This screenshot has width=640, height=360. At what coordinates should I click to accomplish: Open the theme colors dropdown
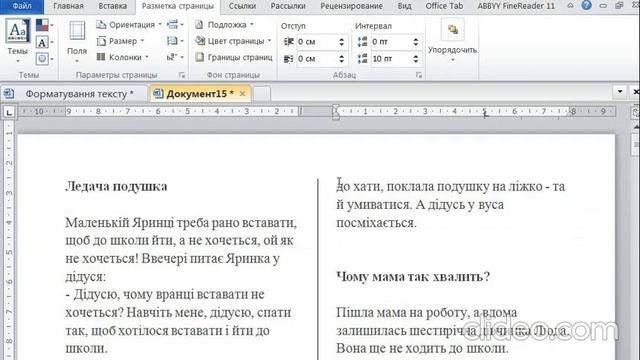pos(44,25)
